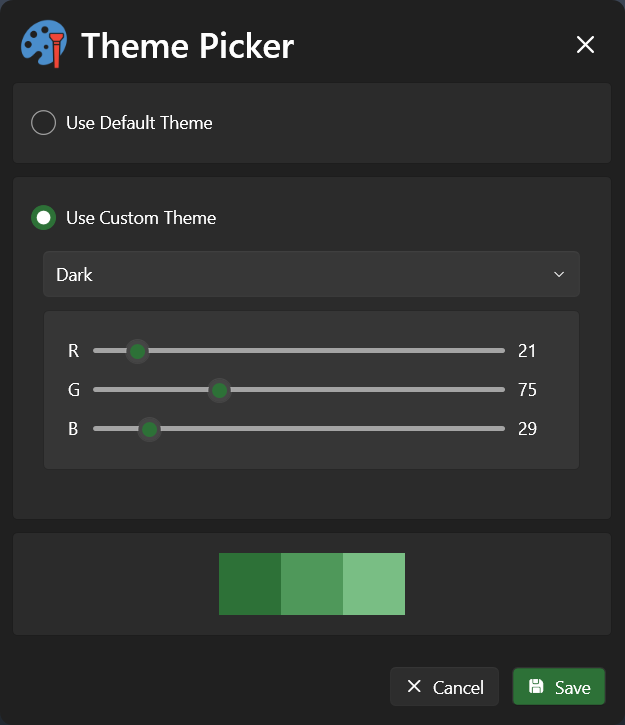This screenshot has width=625, height=725.
Task: Click the Theme Picker title text
Action: click(x=187, y=46)
